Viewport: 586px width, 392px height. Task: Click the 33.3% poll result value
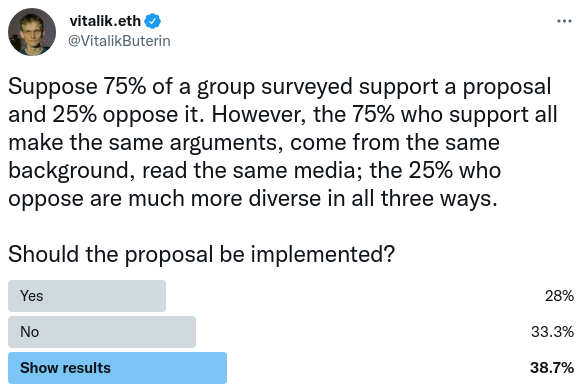552,332
